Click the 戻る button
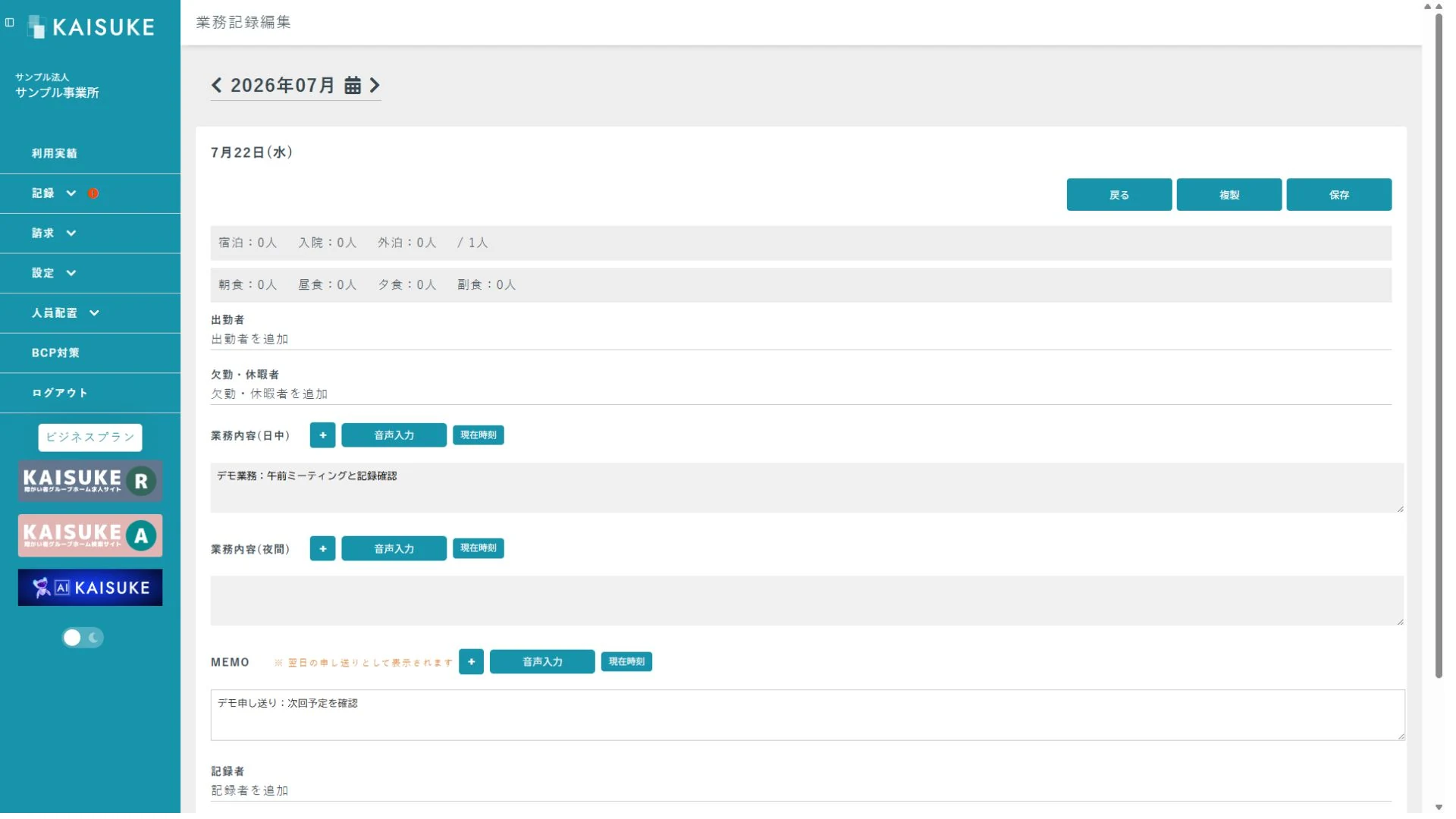Screen dimensions: 1456x819 [1119, 195]
